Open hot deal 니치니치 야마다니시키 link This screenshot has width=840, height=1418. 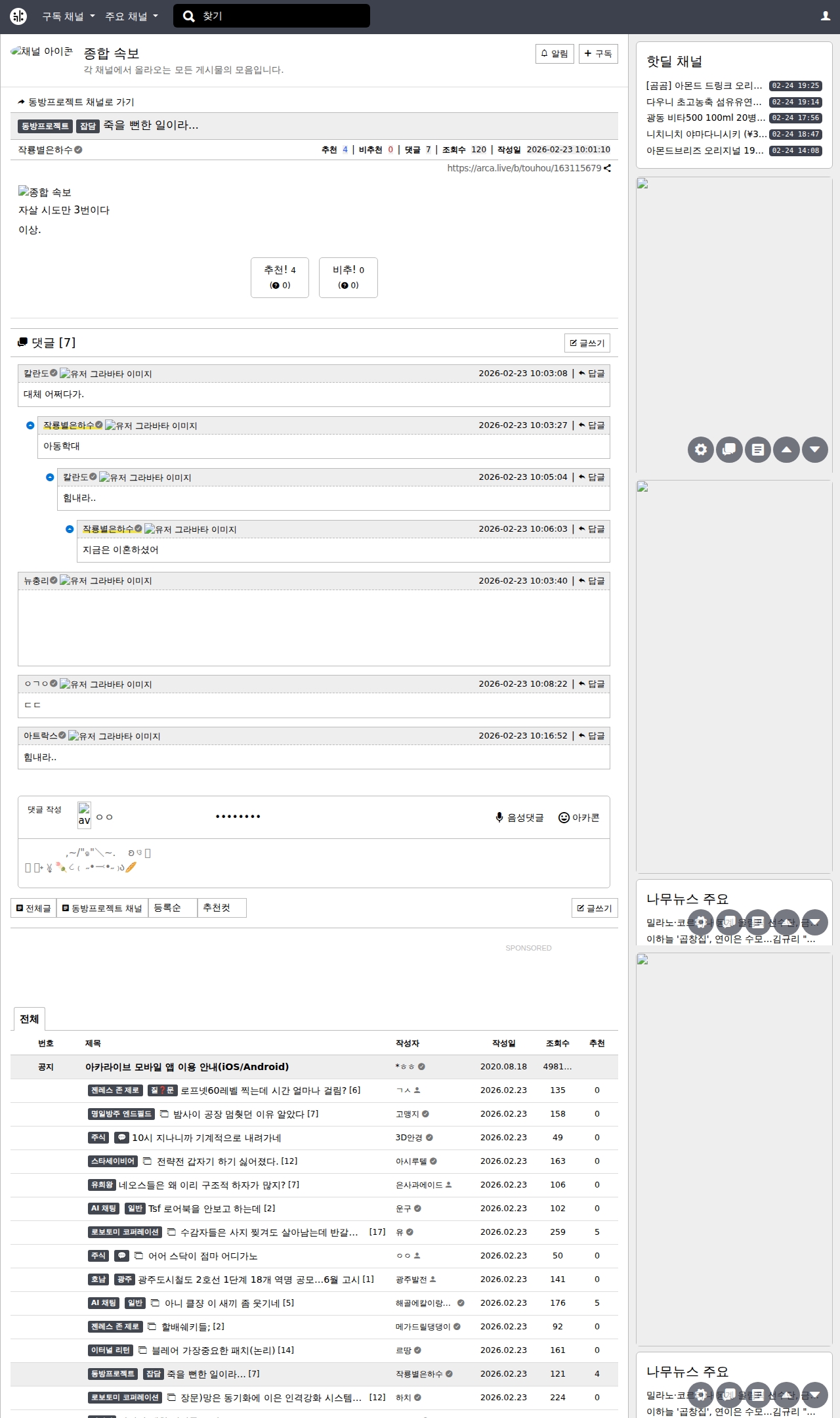coord(706,134)
